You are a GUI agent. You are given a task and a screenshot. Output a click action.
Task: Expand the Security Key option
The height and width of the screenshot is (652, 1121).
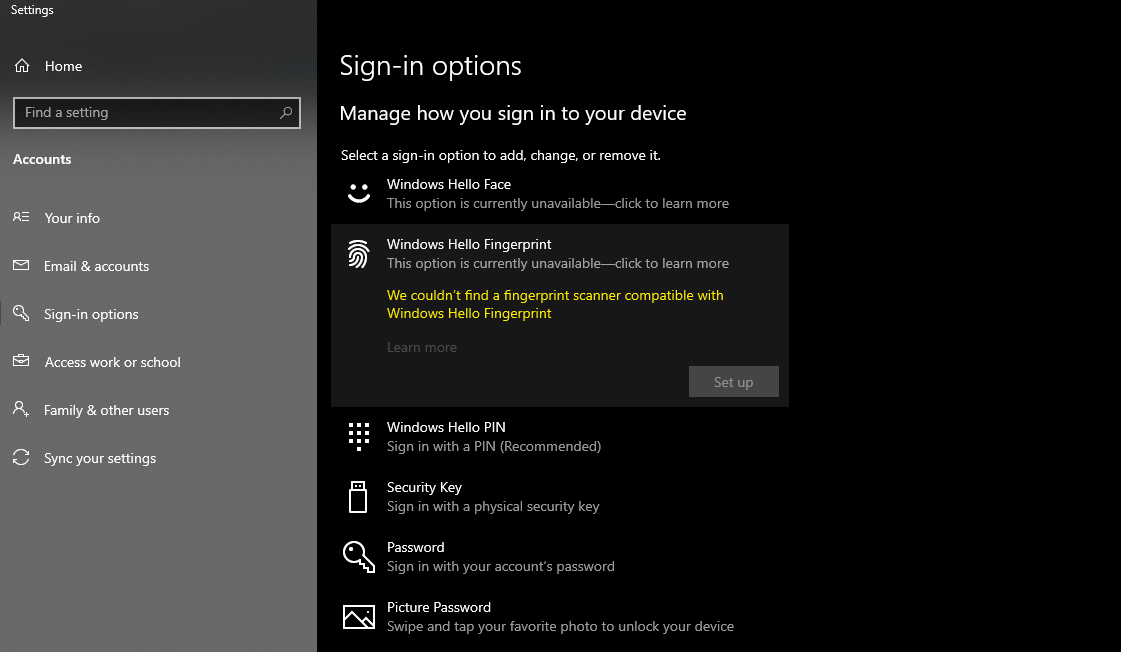click(560, 497)
